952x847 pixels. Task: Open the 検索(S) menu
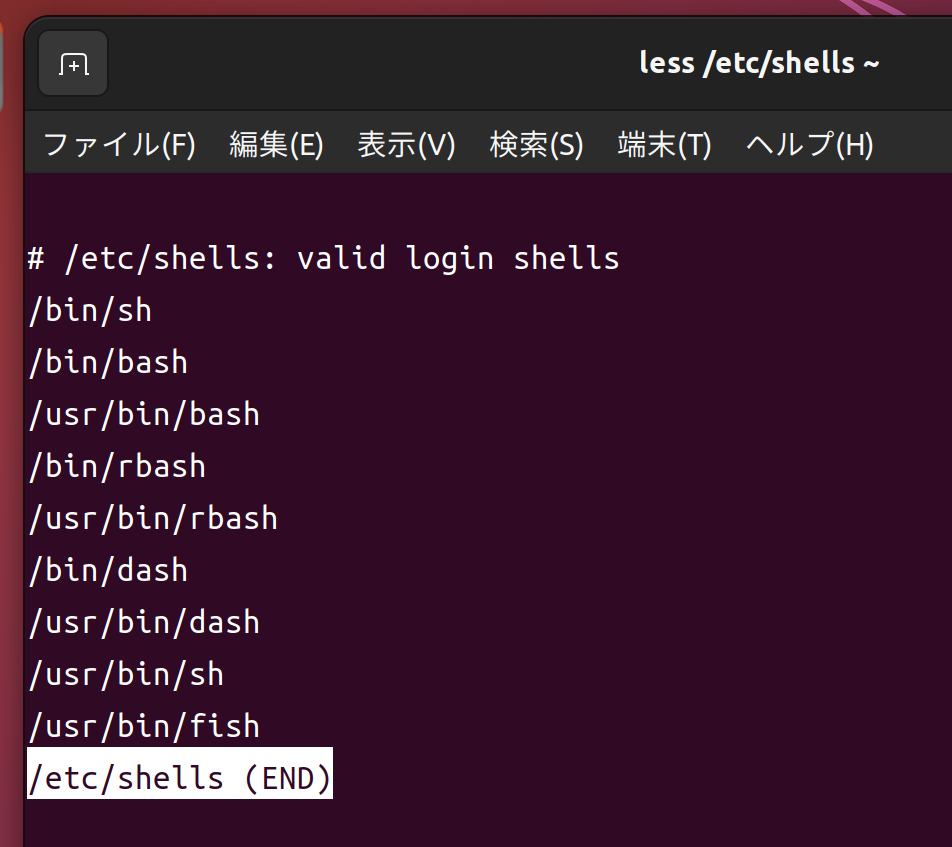pyautogui.click(x=536, y=145)
